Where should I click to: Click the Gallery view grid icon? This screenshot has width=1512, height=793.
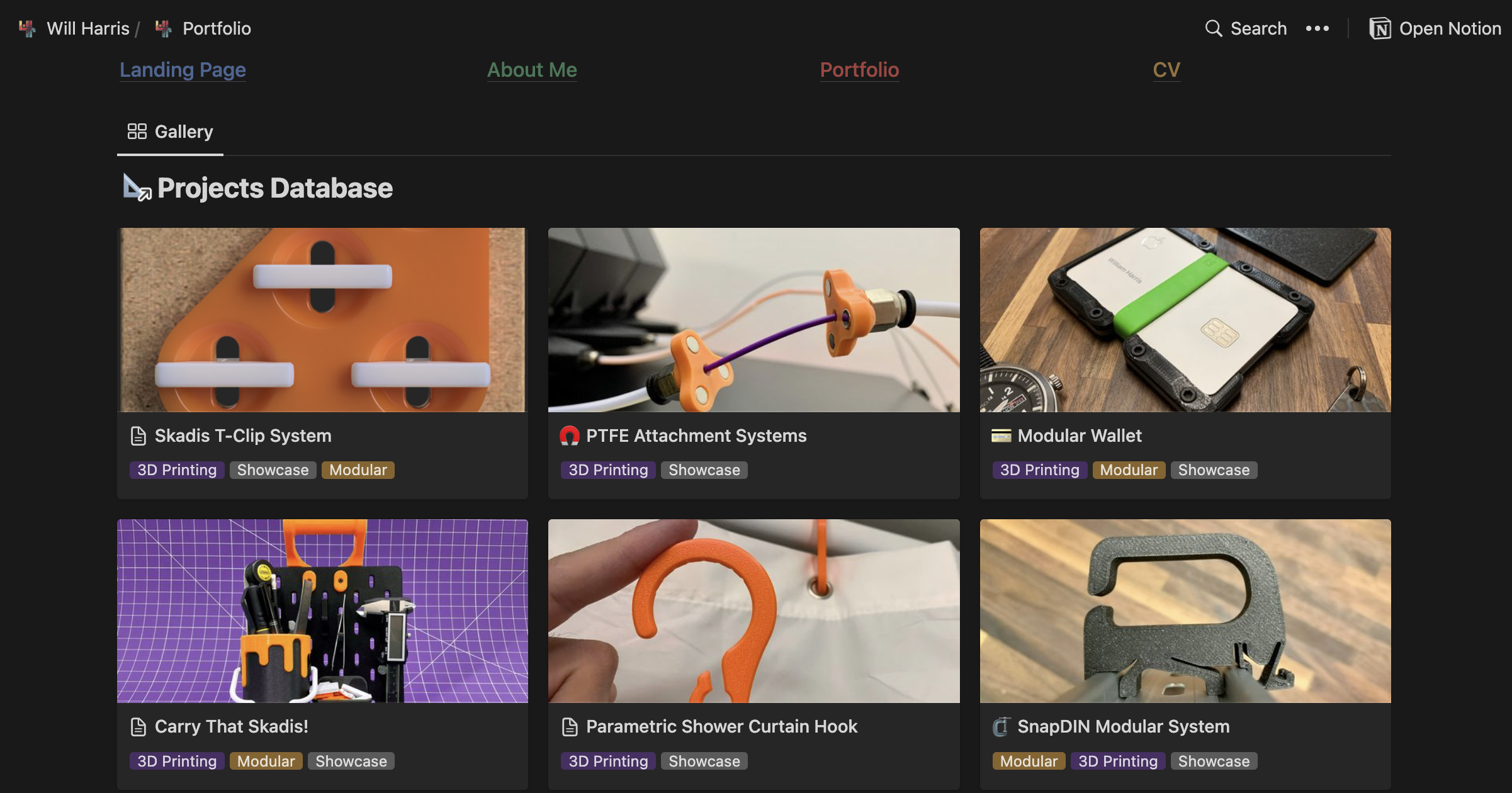coord(137,131)
